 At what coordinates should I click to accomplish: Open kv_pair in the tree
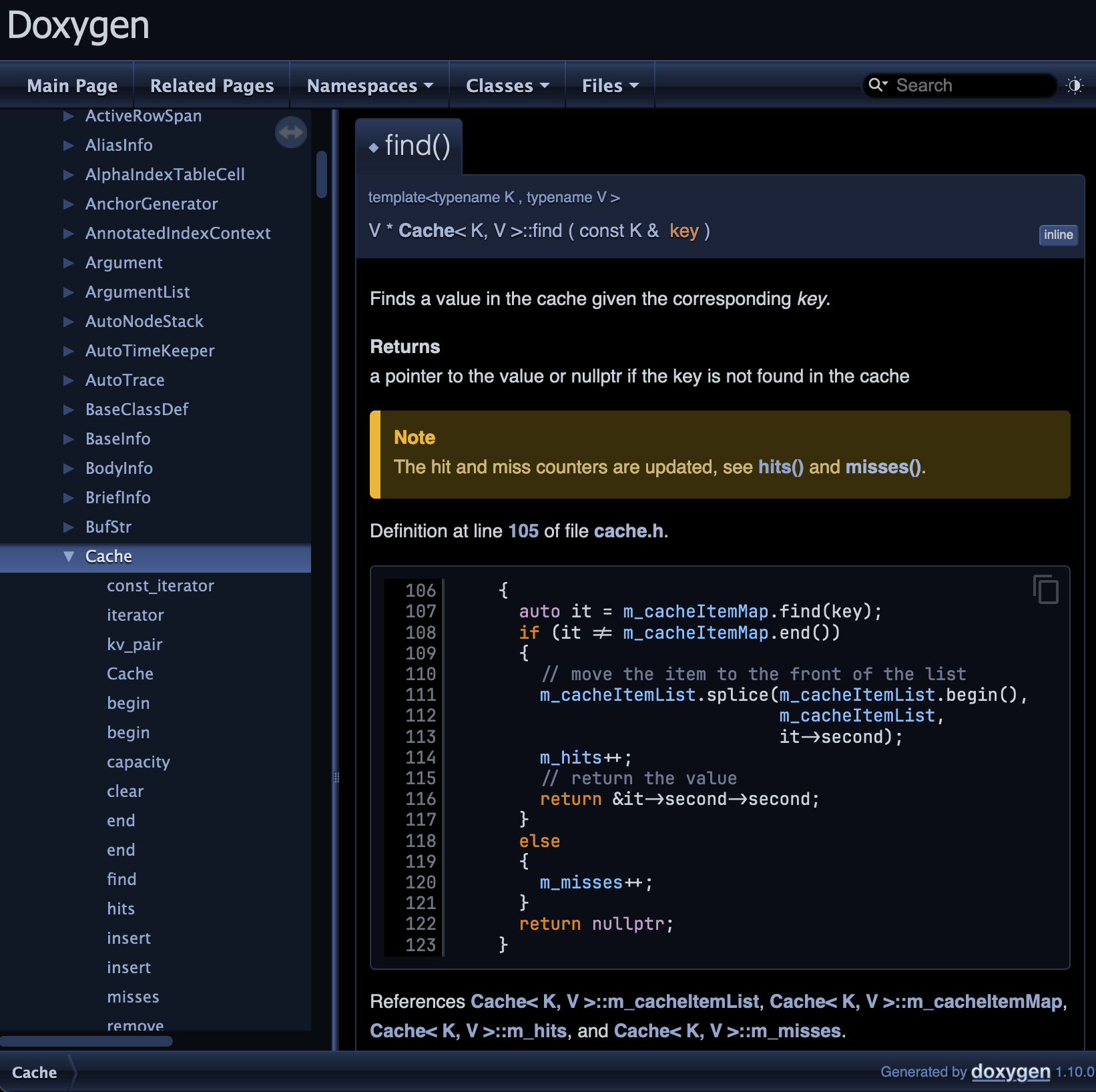135,645
